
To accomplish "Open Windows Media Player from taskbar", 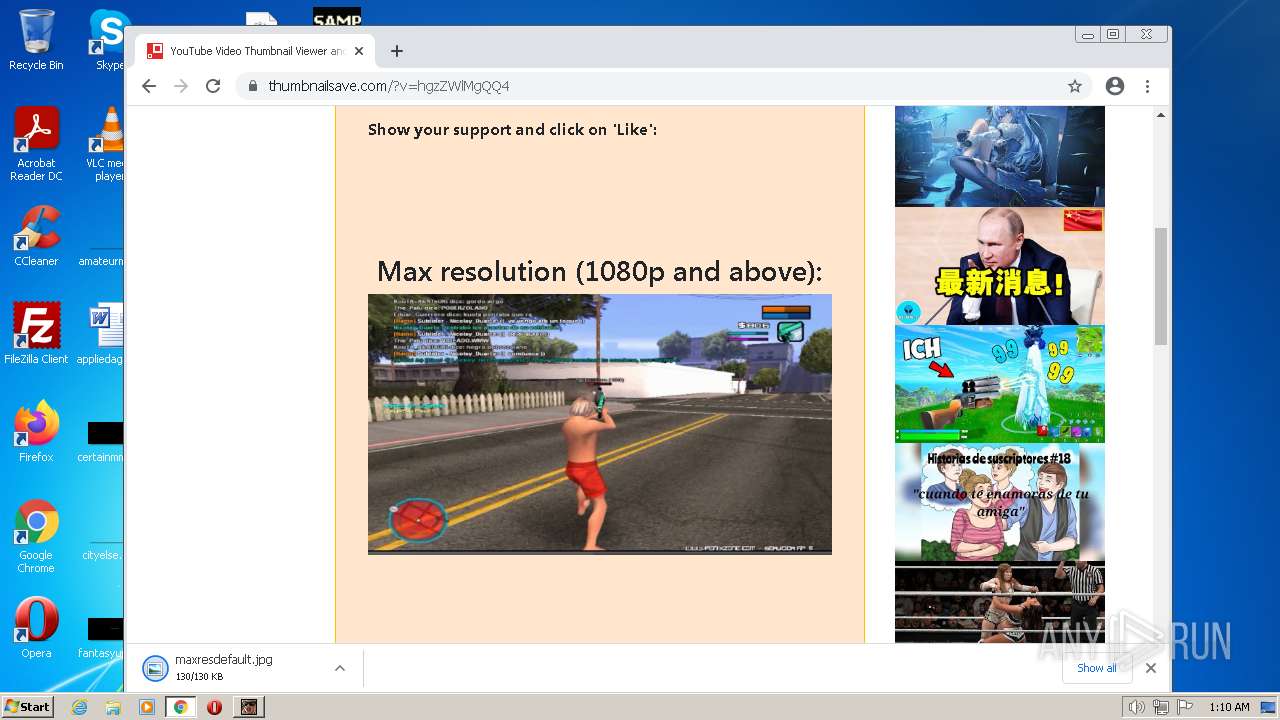I will point(147,707).
